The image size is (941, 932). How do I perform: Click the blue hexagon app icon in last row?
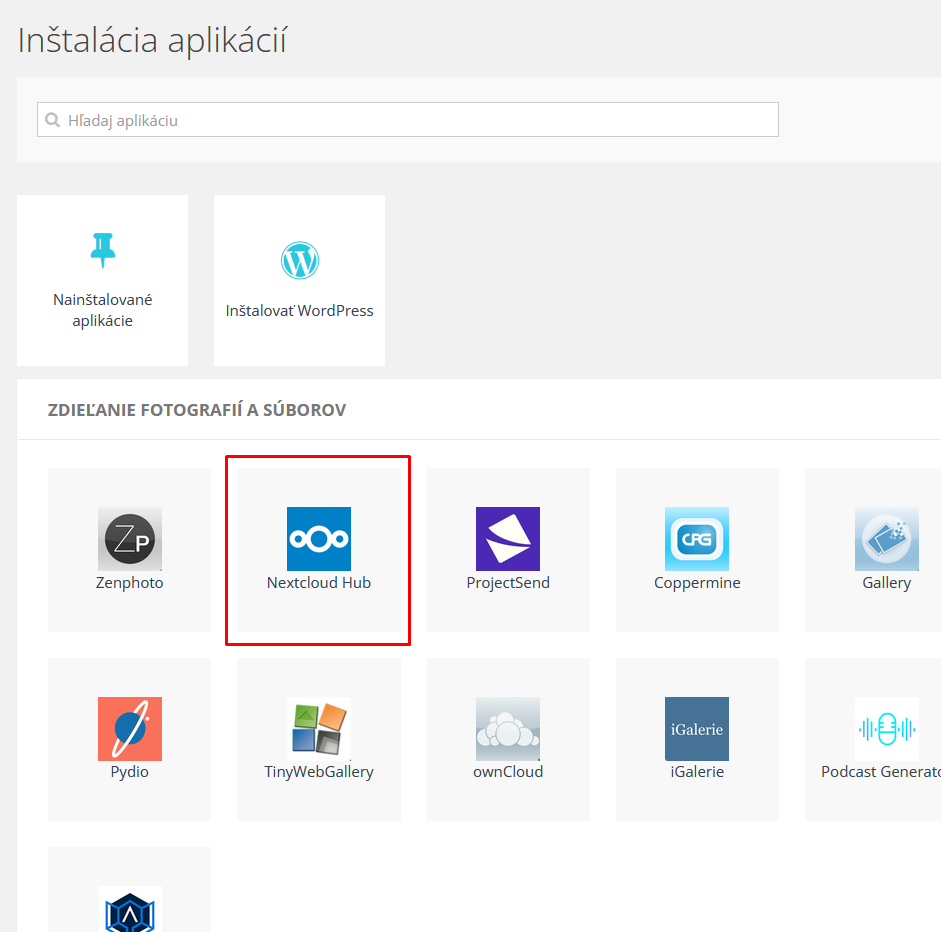tap(130, 910)
